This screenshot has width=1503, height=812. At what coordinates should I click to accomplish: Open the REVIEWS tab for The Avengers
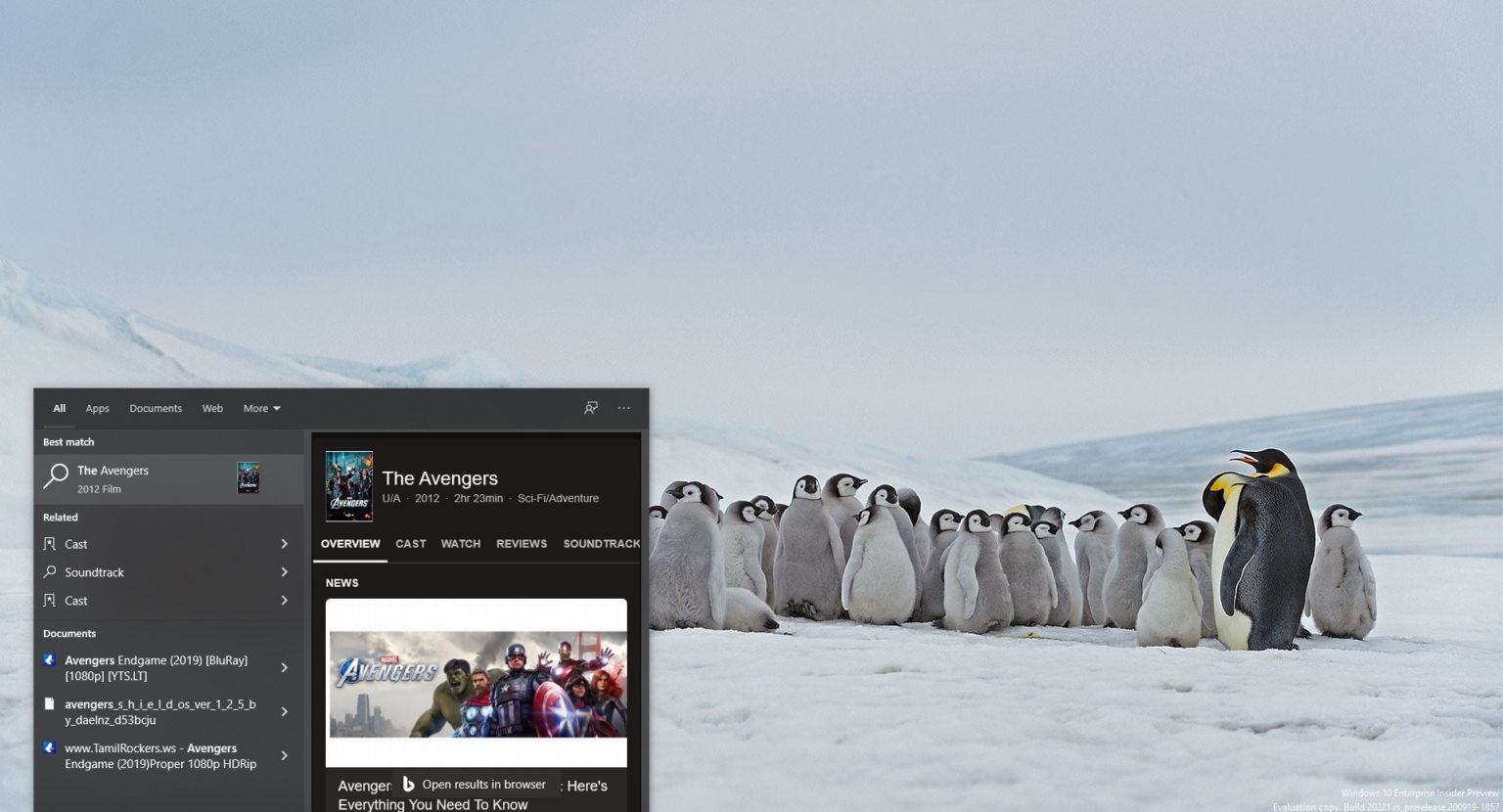521,544
